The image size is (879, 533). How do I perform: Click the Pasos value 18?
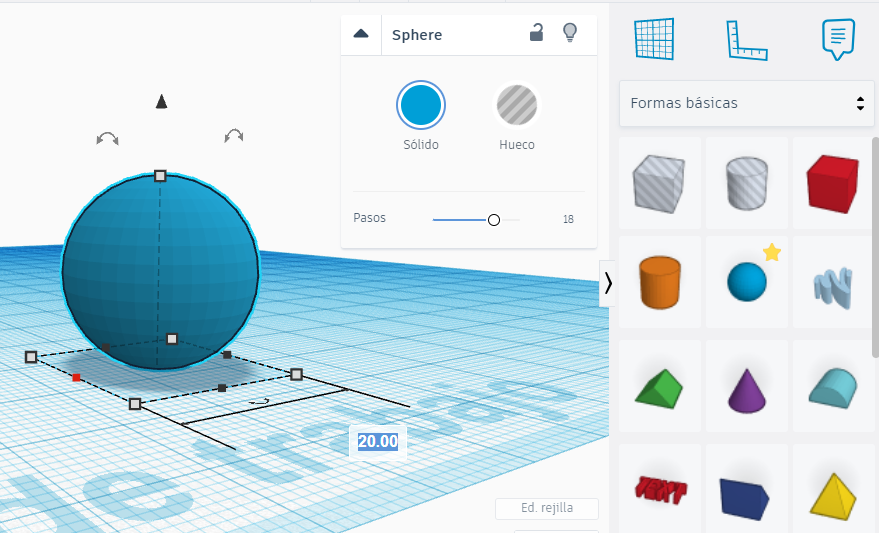[x=568, y=219]
